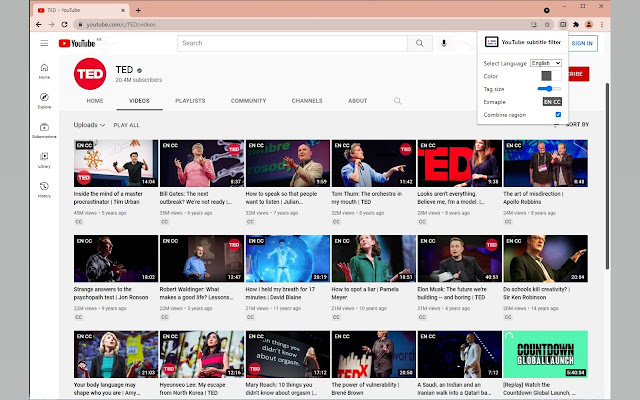Open Bill Gates: The next outbreak title link

[196, 198]
